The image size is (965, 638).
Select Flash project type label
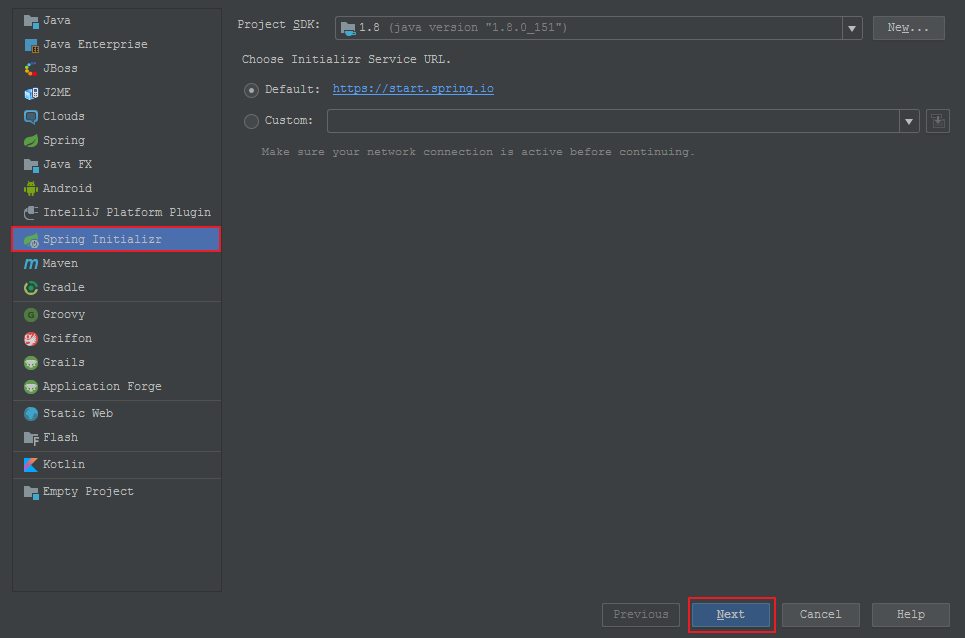click(60, 438)
